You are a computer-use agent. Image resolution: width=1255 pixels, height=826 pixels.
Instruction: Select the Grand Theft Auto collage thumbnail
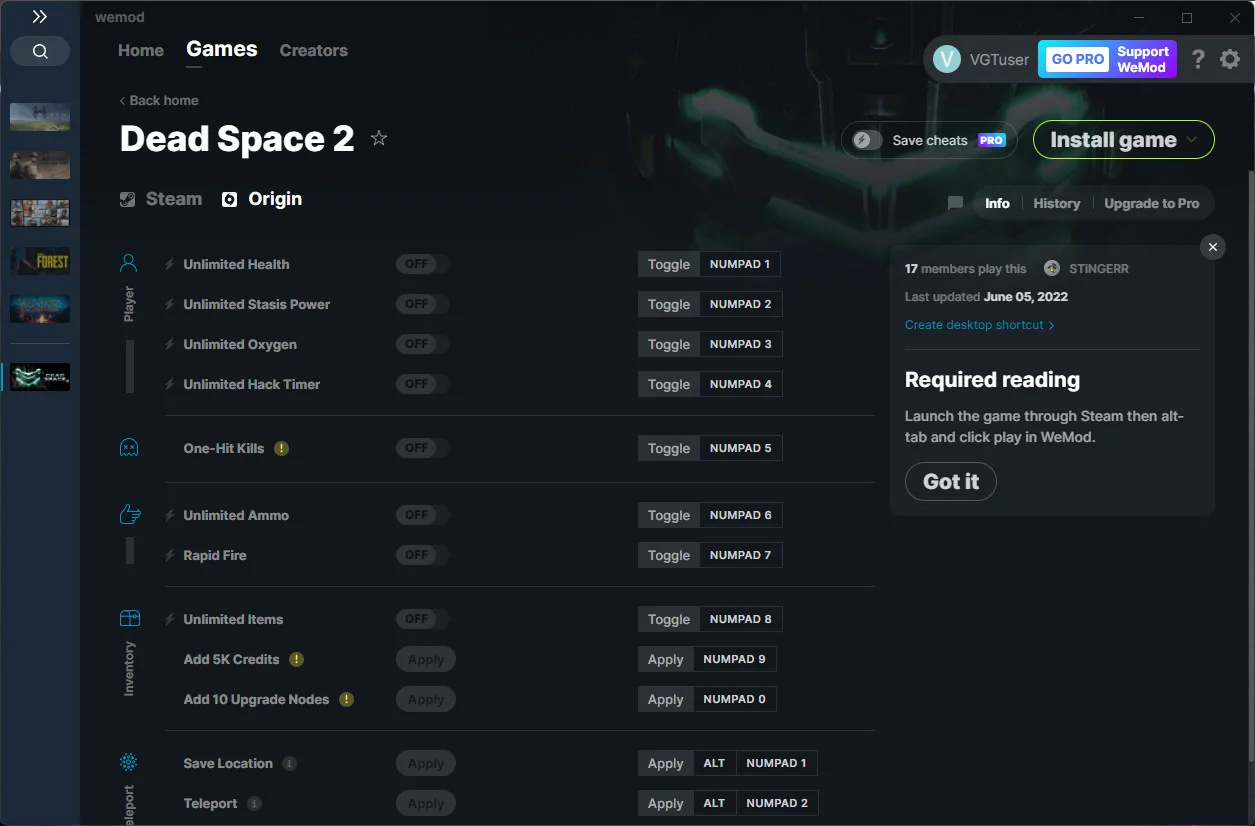pos(40,213)
